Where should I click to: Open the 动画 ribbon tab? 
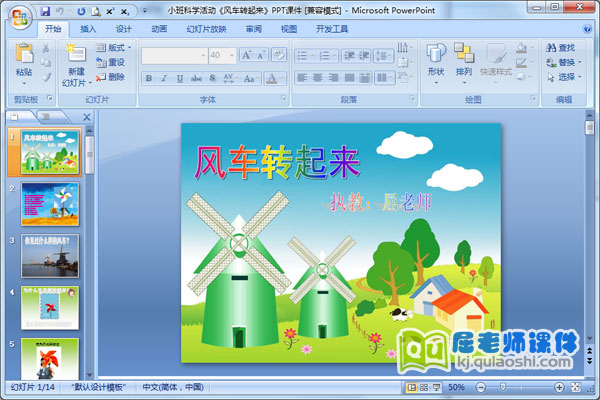click(159, 29)
